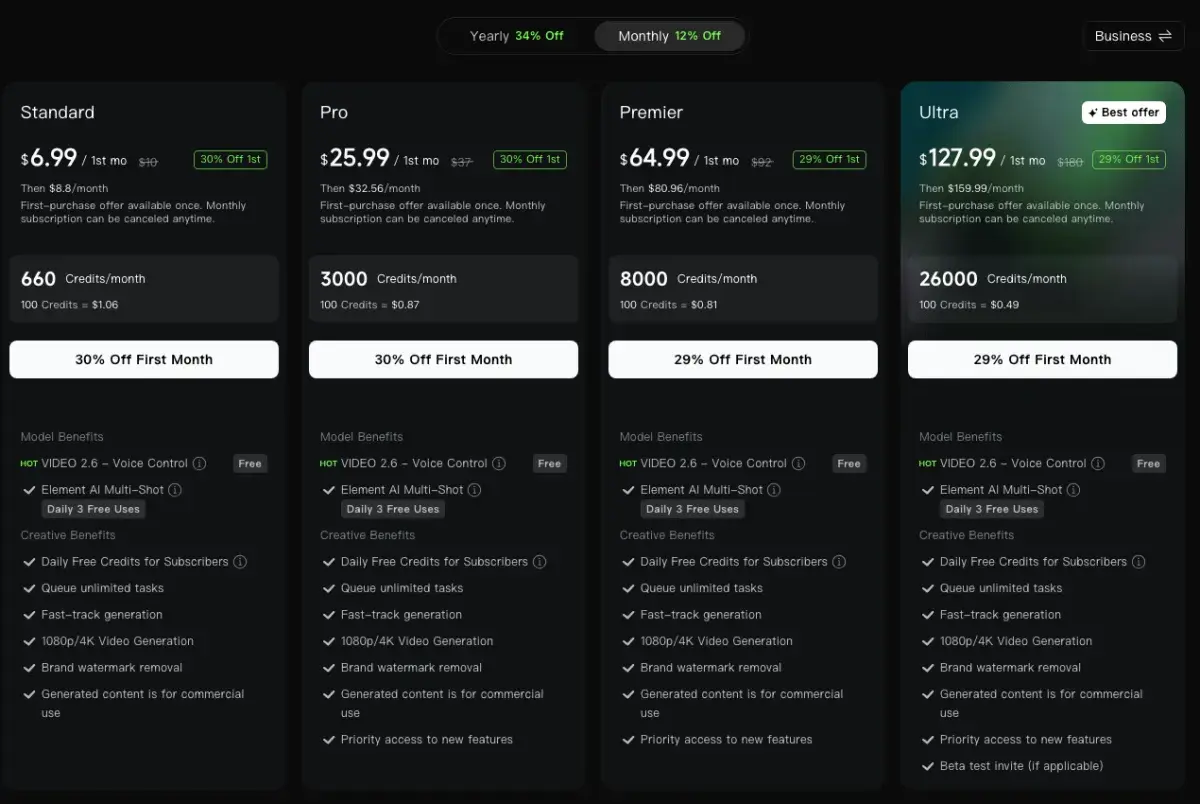Click the $64.99 Premier price

(x=655, y=158)
